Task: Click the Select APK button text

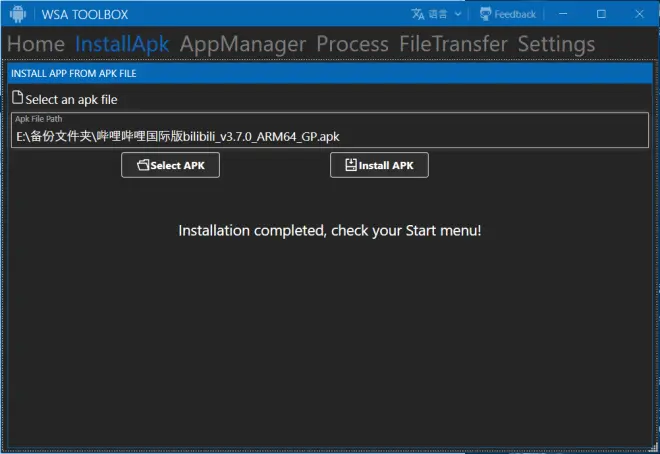Action: click(178, 165)
